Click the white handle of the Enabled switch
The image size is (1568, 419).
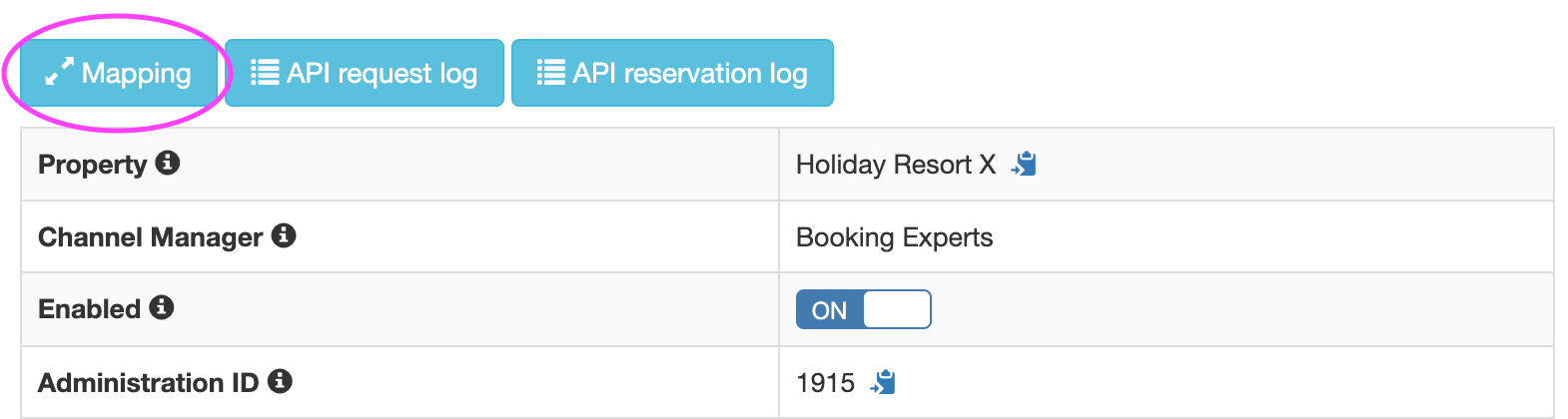point(897,309)
